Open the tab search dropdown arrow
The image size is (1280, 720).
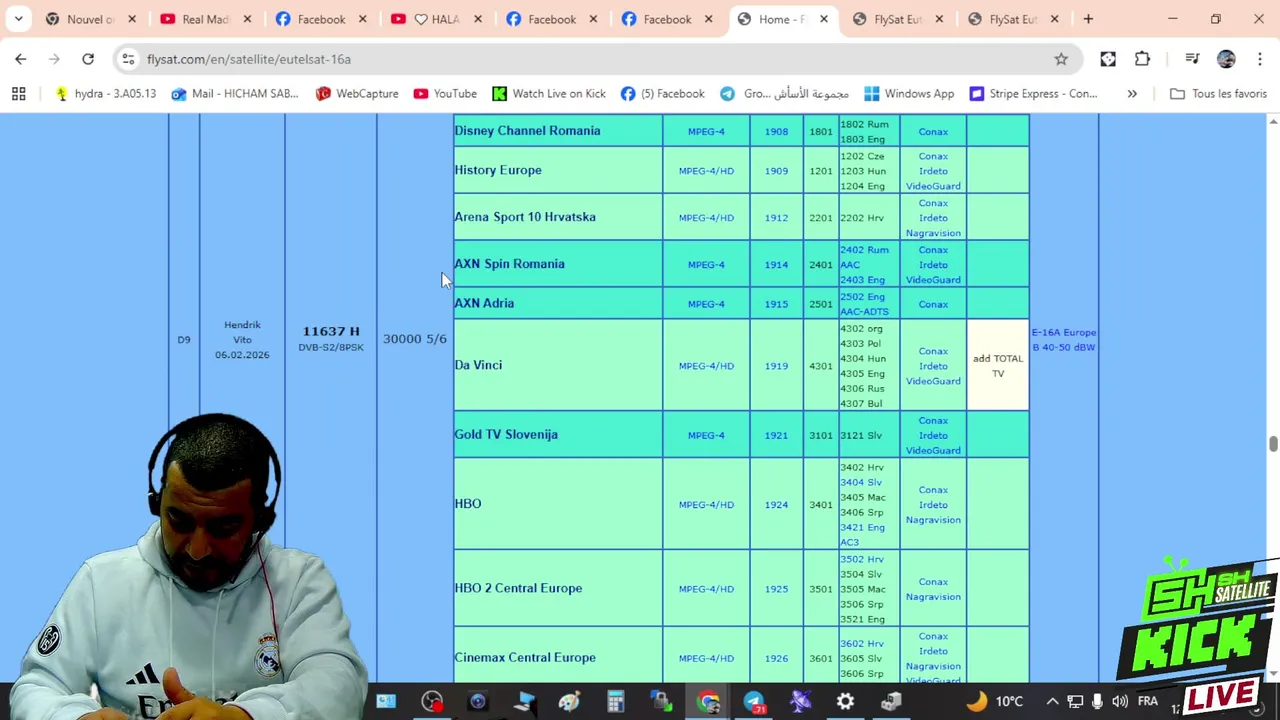pyautogui.click(x=18, y=19)
